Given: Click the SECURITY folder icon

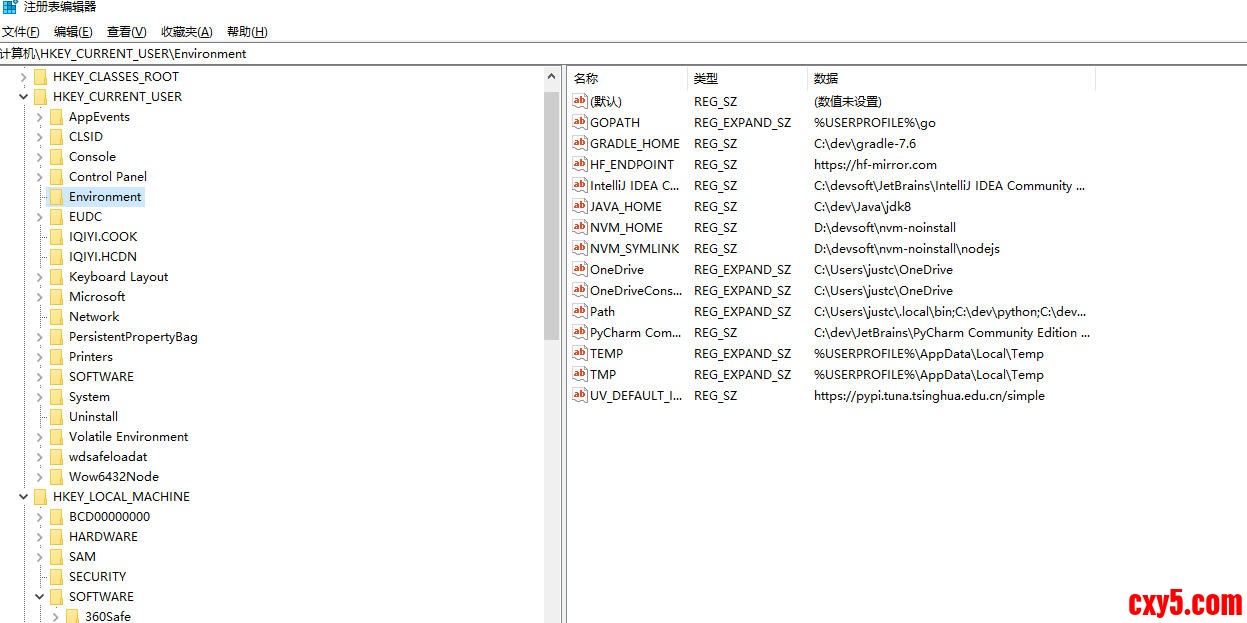Looking at the screenshot, I should tap(56, 577).
